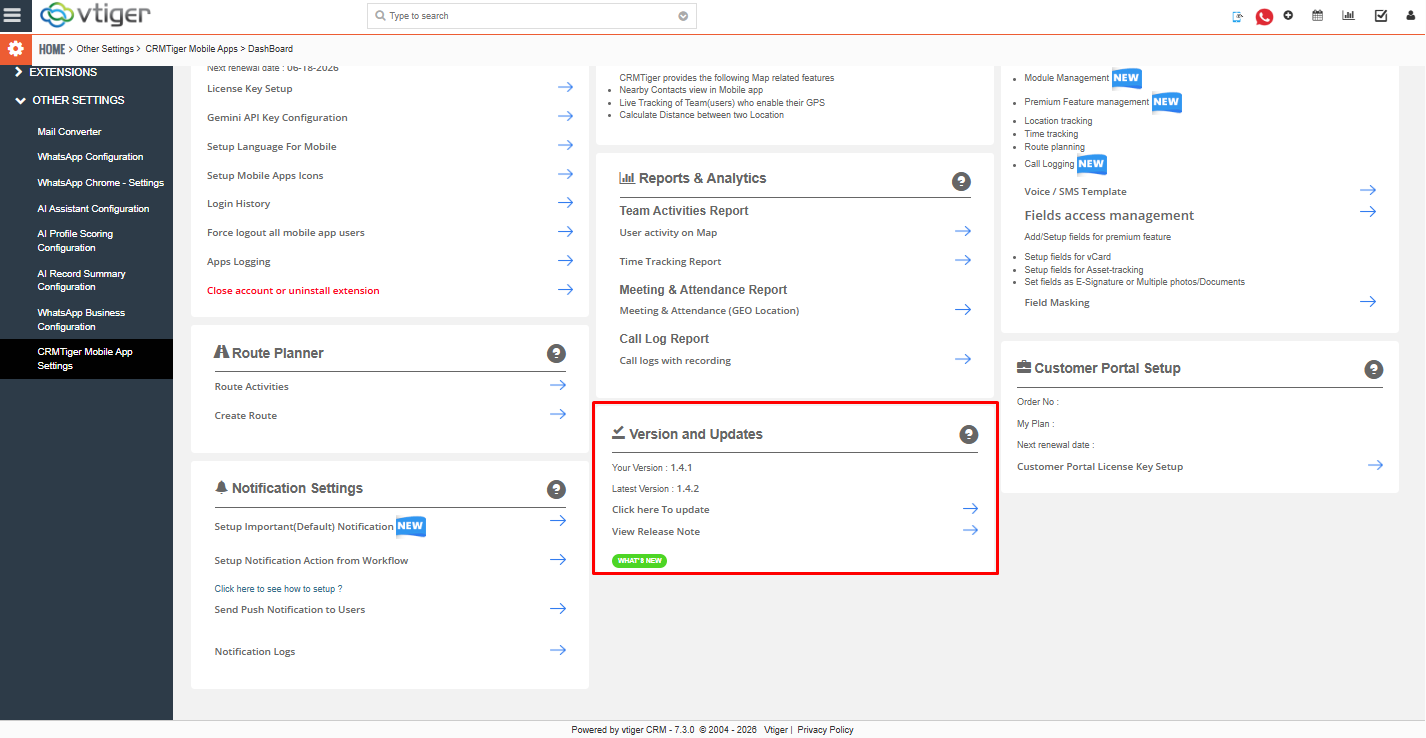Image resolution: width=1426 pixels, height=738 pixels.
Task: Click the red phone call icon
Action: (1264, 16)
